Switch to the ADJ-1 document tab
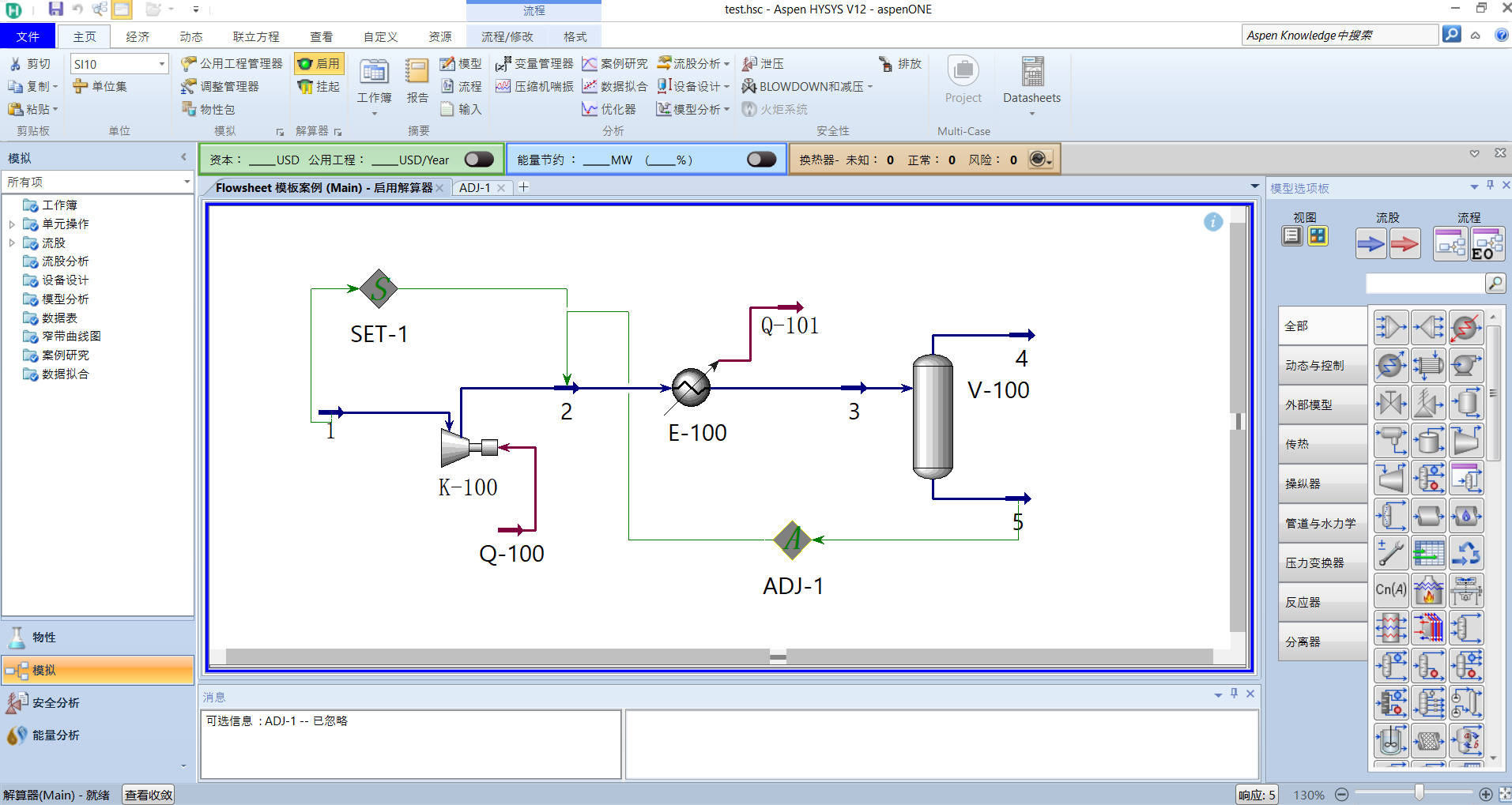The height and width of the screenshot is (805, 1512). pos(475,187)
